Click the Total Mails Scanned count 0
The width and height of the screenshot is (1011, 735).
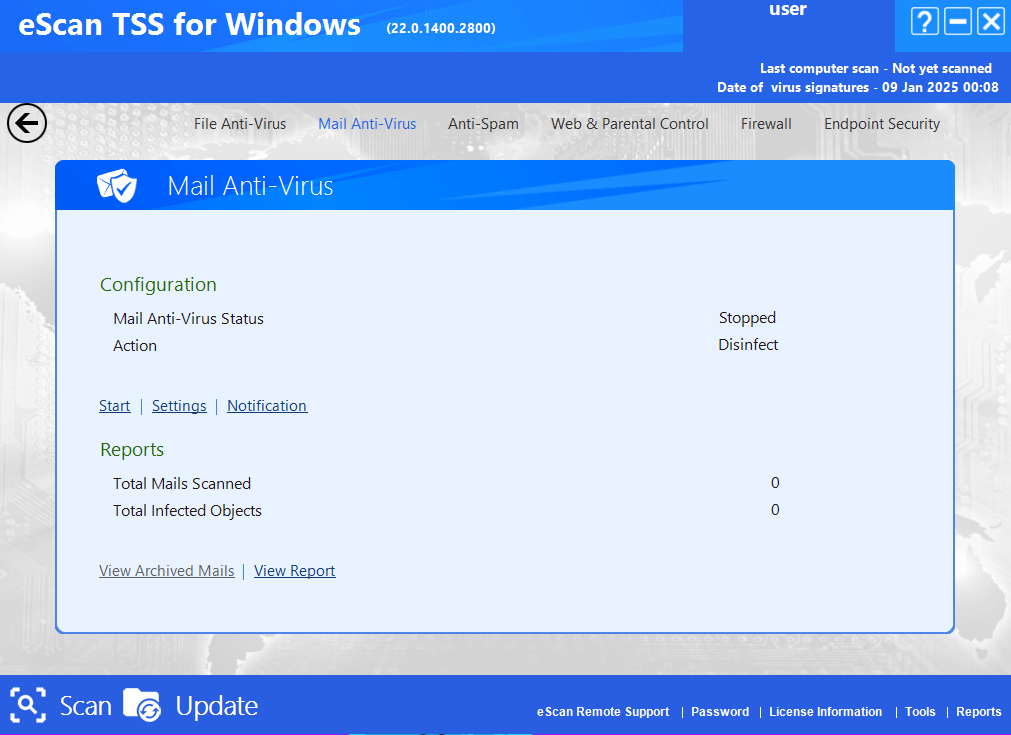tap(775, 483)
